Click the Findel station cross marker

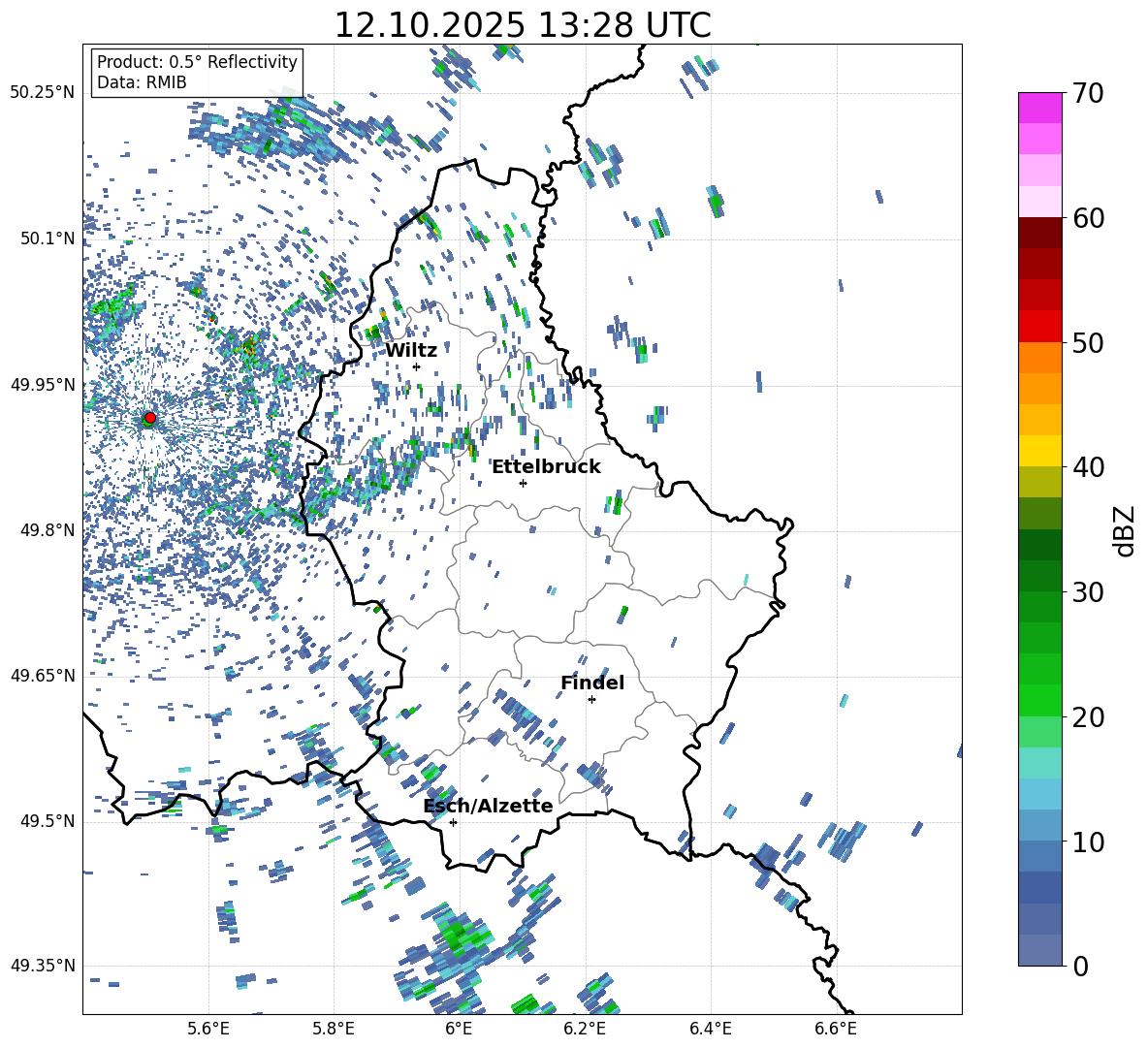pyautogui.click(x=591, y=700)
